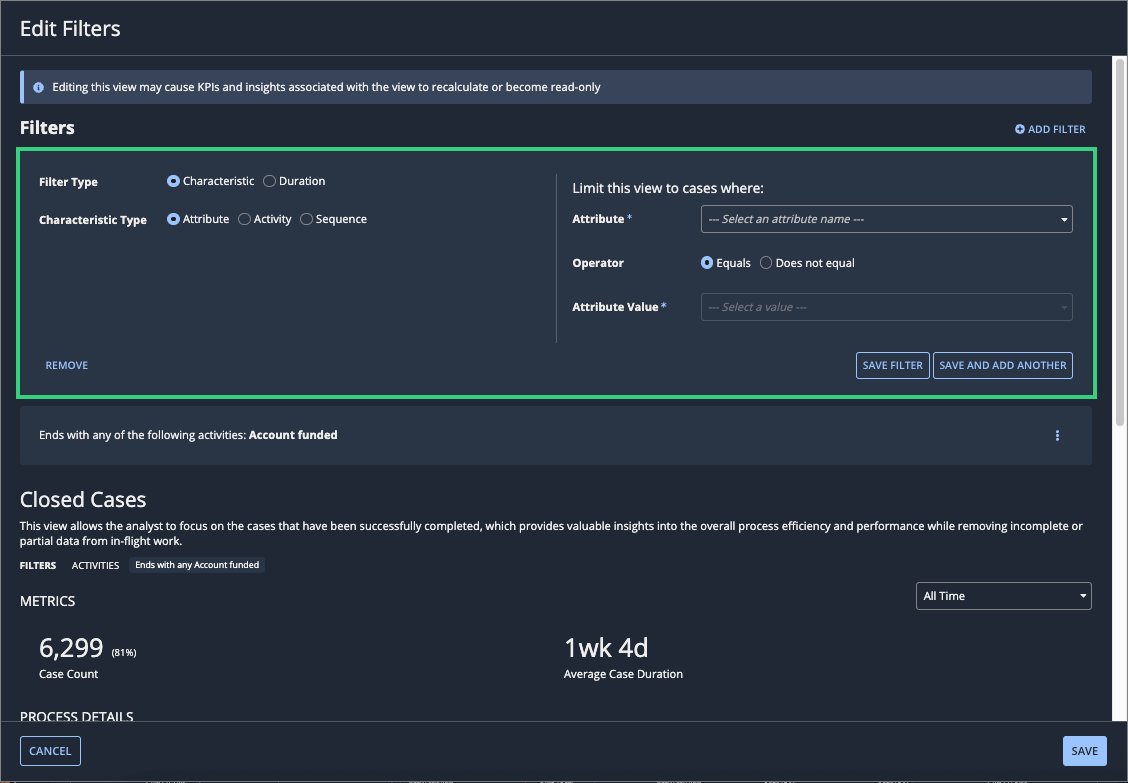Image resolution: width=1128 pixels, height=783 pixels.
Task: Click the METRICS section label
Action: pyautogui.click(x=47, y=602)
